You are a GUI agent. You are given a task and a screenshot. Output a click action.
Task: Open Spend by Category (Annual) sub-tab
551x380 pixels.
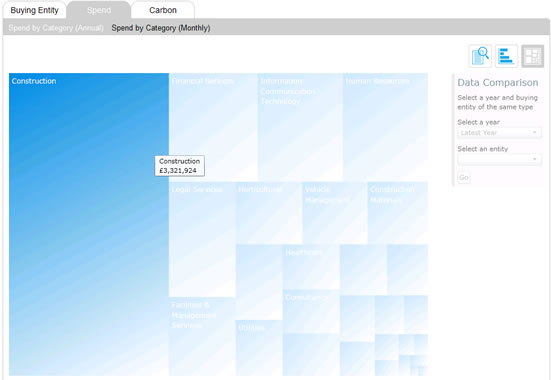pos(56,28)
